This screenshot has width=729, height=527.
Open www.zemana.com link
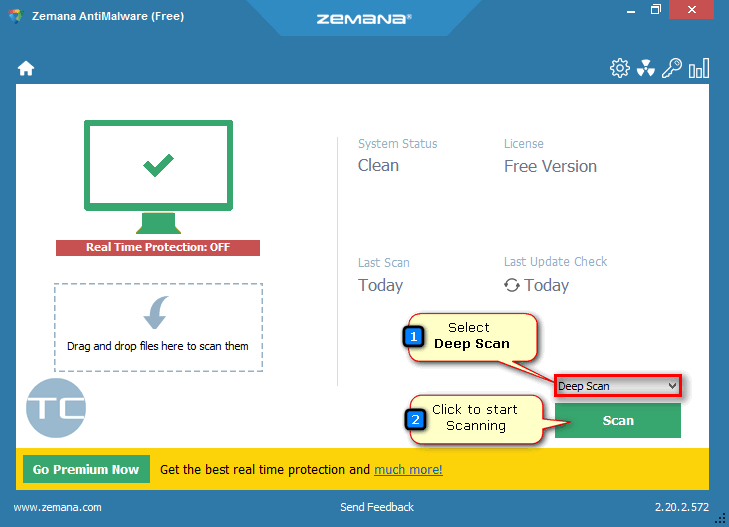point(57,507)
